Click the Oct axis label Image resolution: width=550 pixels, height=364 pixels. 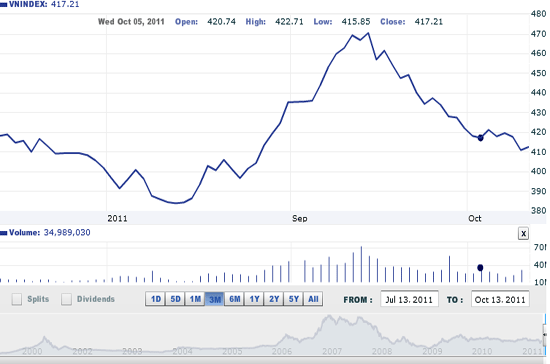pos(475,218)
